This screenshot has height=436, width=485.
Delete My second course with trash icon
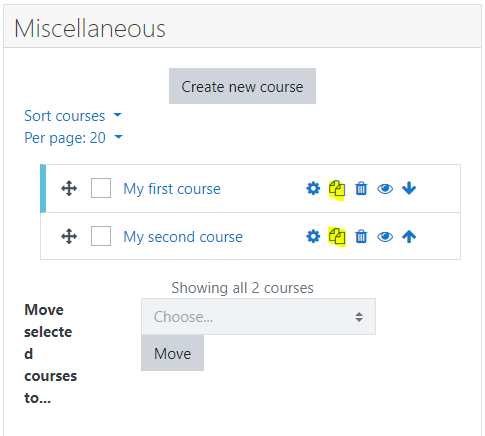pos(361,237)
